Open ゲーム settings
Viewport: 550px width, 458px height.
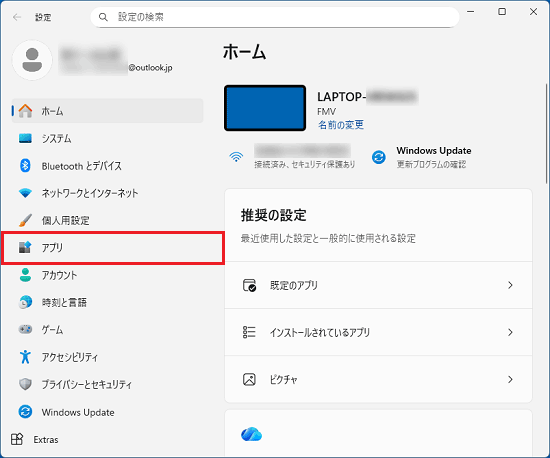[x=107, y=330]
